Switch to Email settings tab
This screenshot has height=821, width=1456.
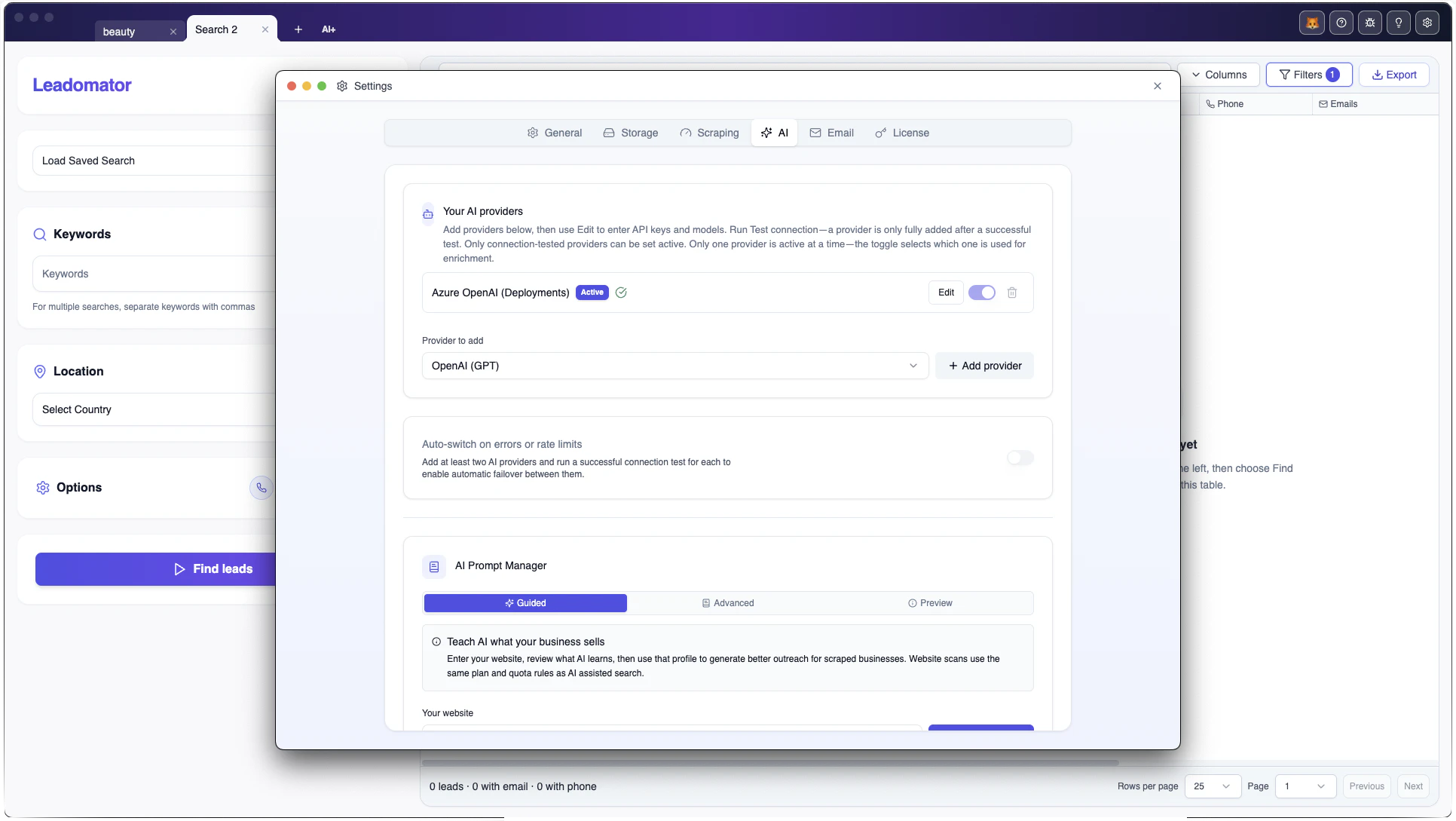click(832, 133)
